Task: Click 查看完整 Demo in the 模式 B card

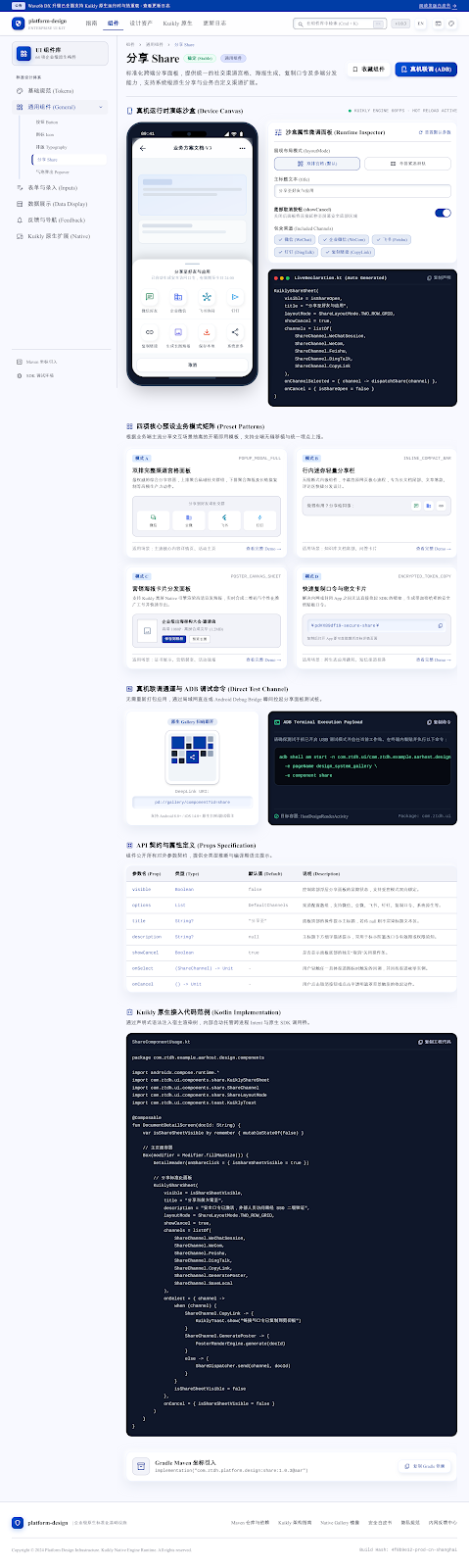Action: click(433, 549)
